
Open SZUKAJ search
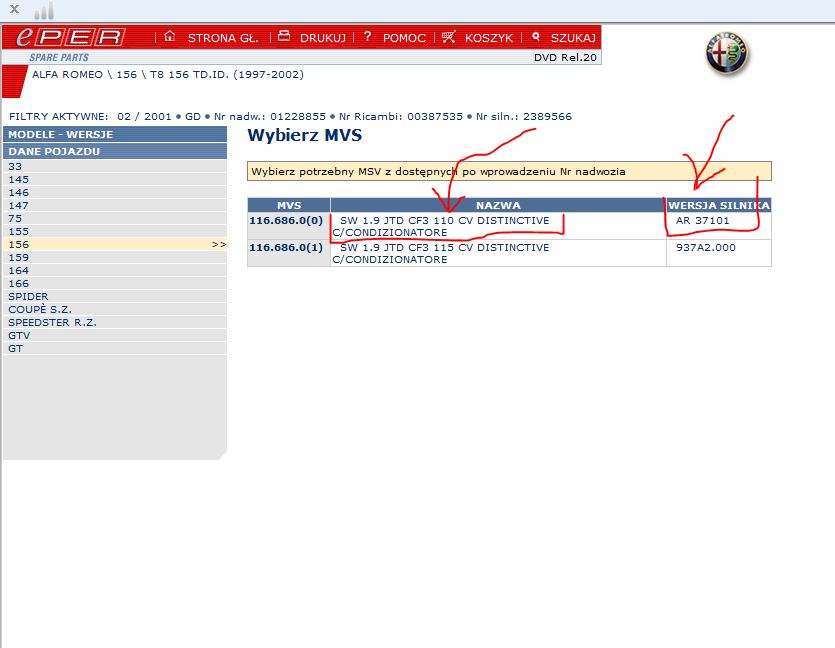coord(573,38)
